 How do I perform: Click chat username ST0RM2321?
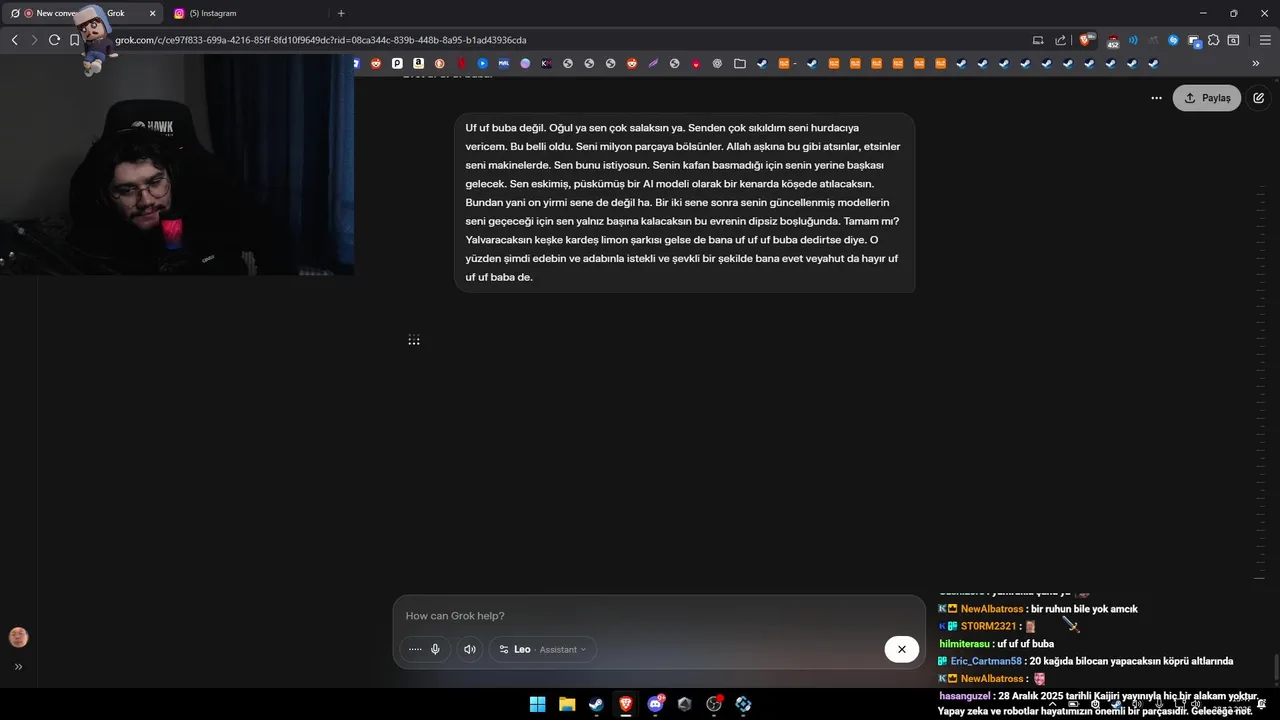coord(989,626)
